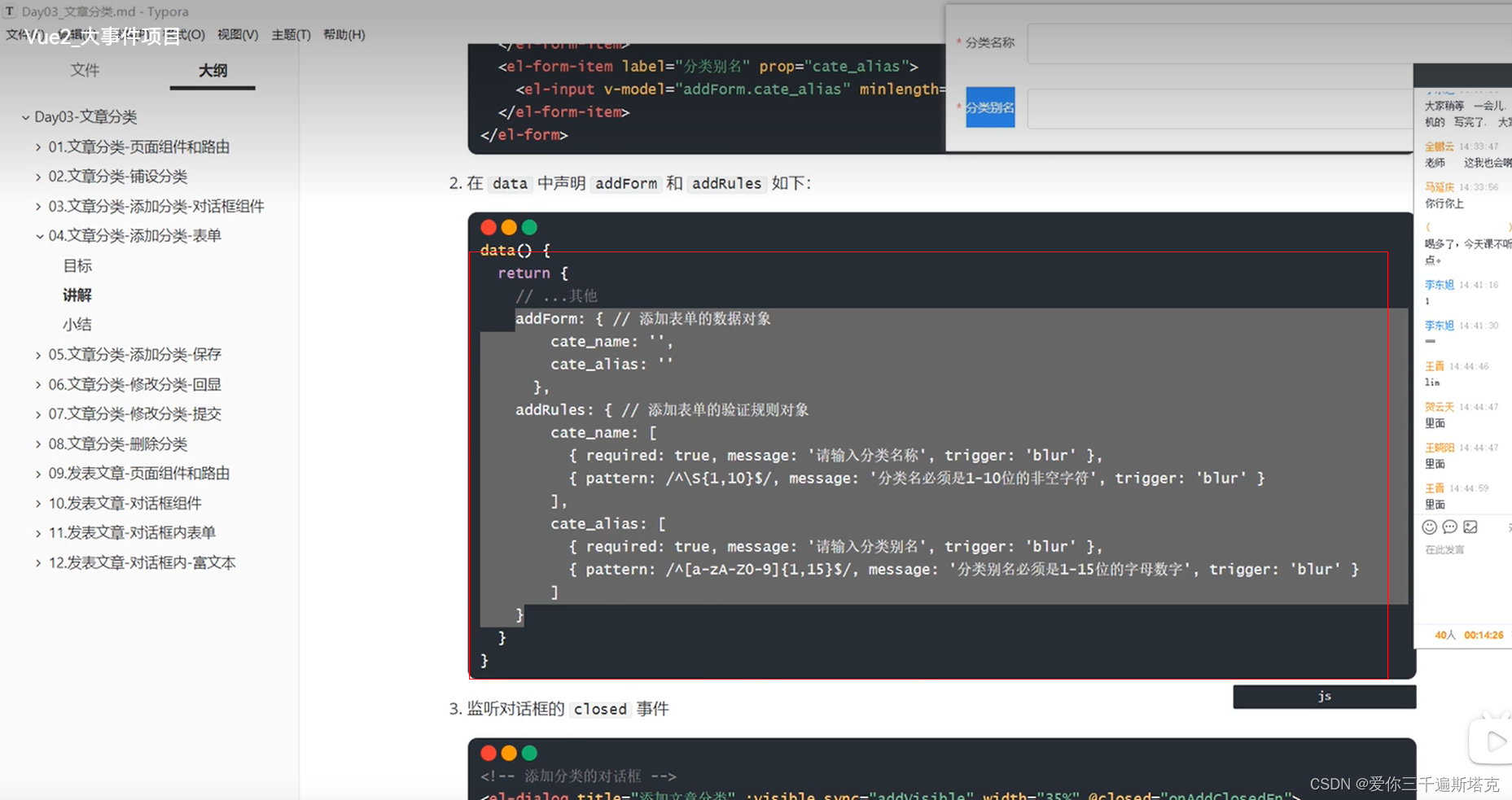Expand the 05.文章分类-添加分类-保存 chevron

coord(38,355)
